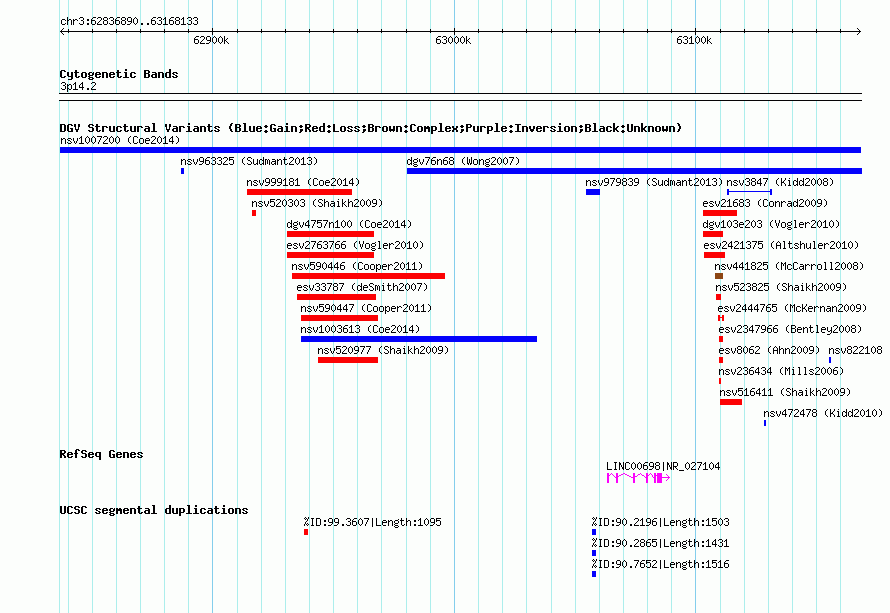Click nsv1003613 (Coe2014) gain variant label
This screenshot has width=890, height=613.
coord(360,329)
